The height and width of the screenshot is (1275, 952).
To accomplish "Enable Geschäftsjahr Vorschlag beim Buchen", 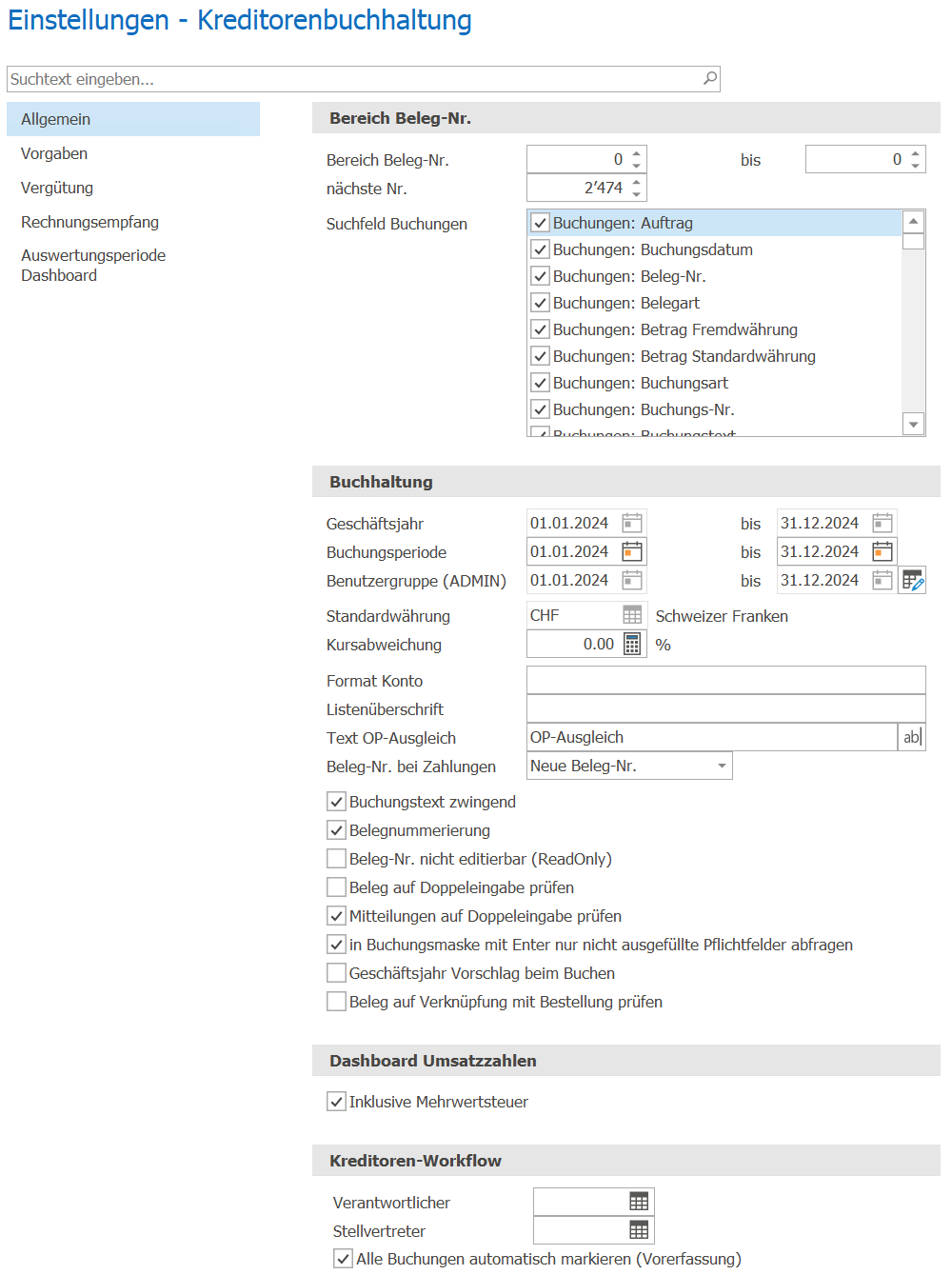I will click(336, 973).
